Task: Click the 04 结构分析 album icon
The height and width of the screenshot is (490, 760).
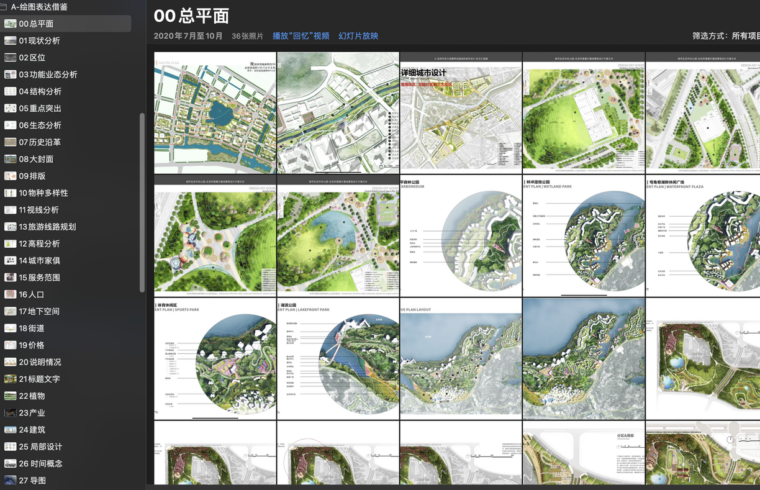Action: pos(10,92)
